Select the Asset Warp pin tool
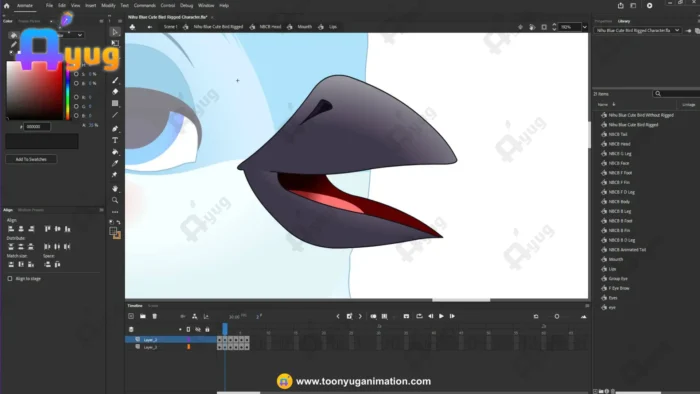This screenshot has height=394, width=700. point(115,175)
